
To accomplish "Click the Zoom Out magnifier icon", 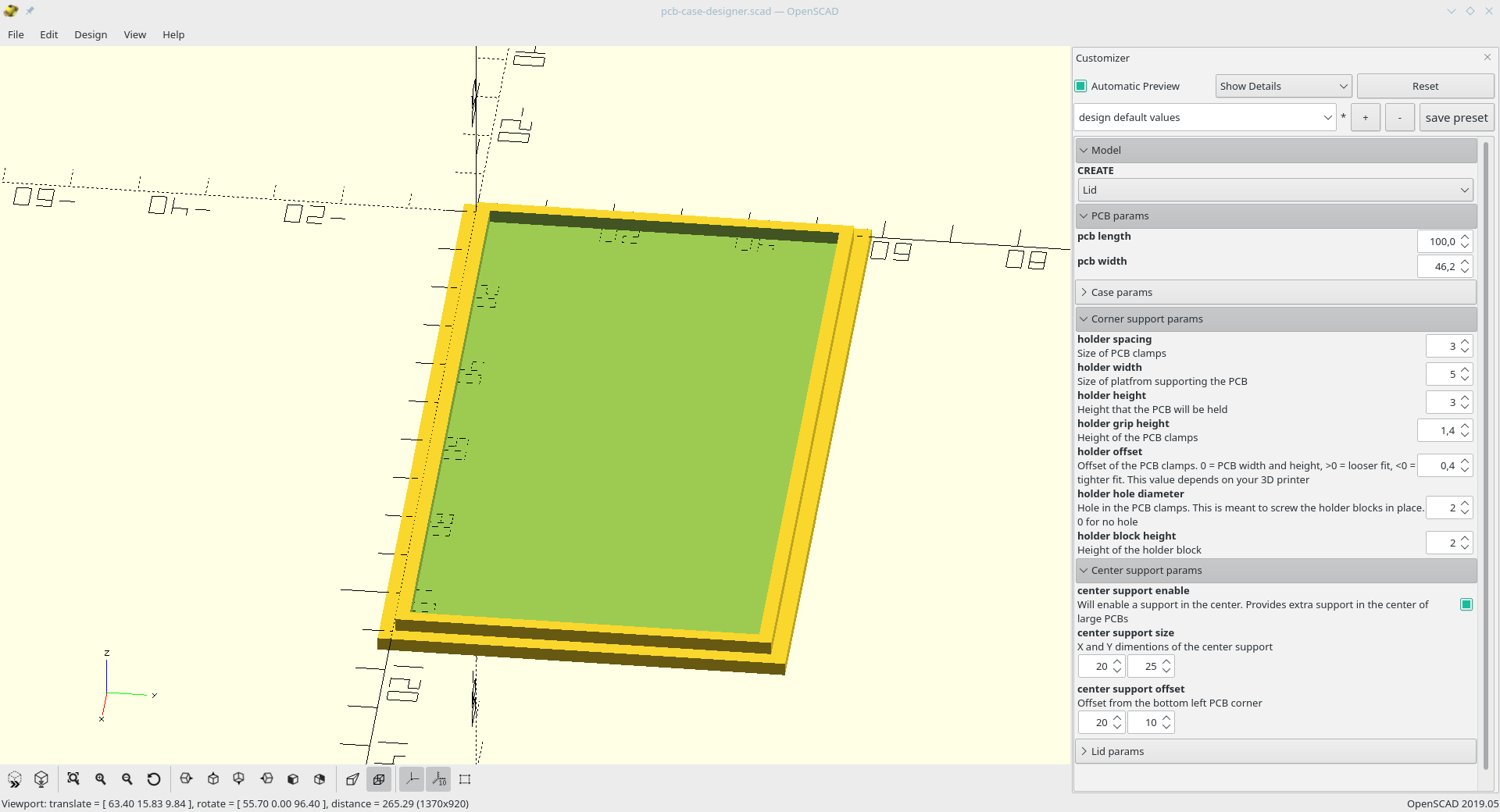I will pos(127,779).
